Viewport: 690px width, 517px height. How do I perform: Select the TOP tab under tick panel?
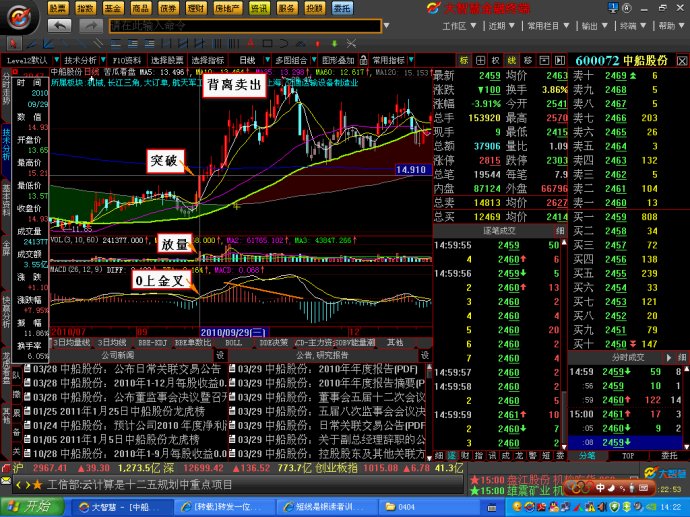point(628,455)
